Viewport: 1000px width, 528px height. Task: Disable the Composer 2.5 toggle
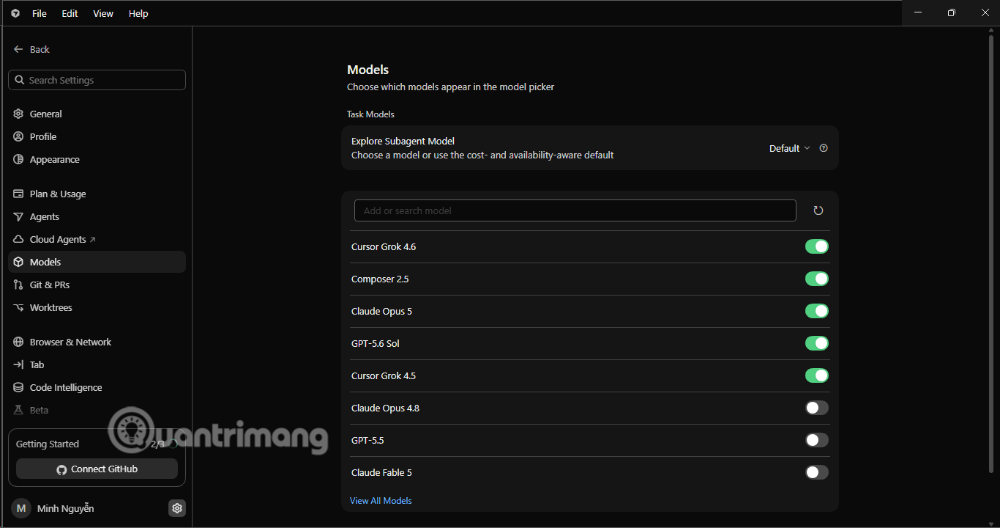click(816, 279)
